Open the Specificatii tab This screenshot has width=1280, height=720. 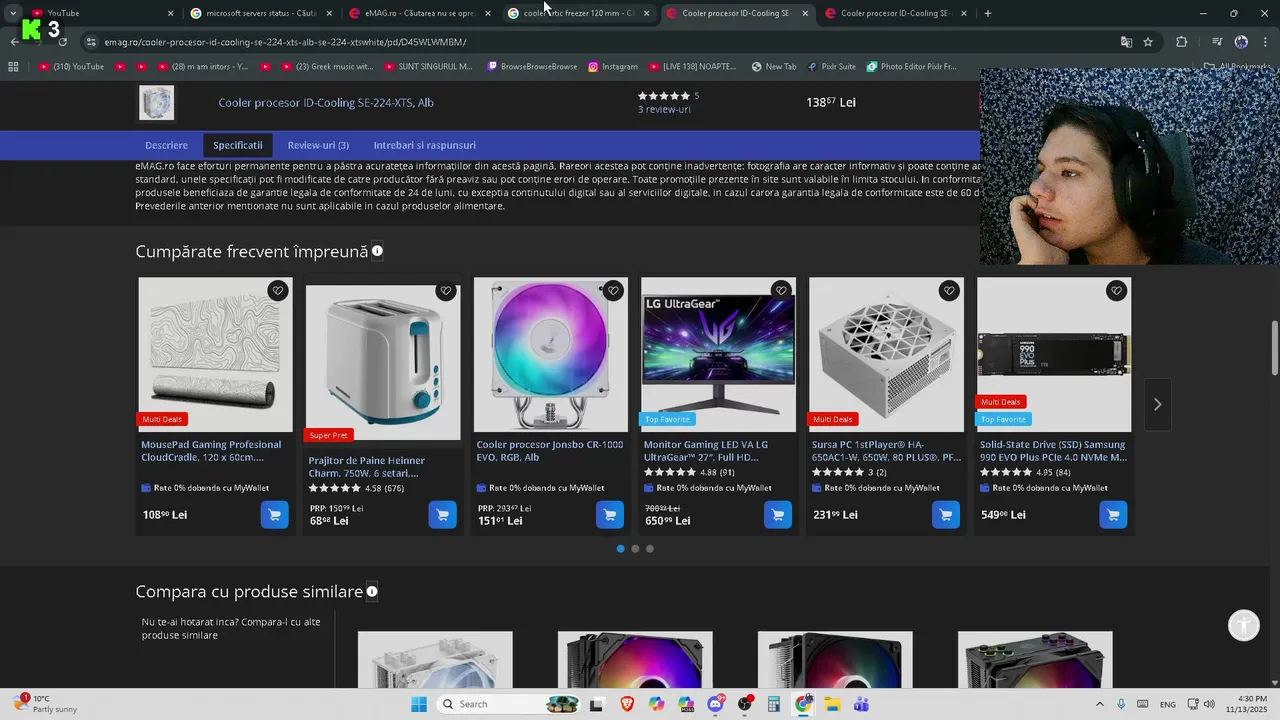coord(238,145)
